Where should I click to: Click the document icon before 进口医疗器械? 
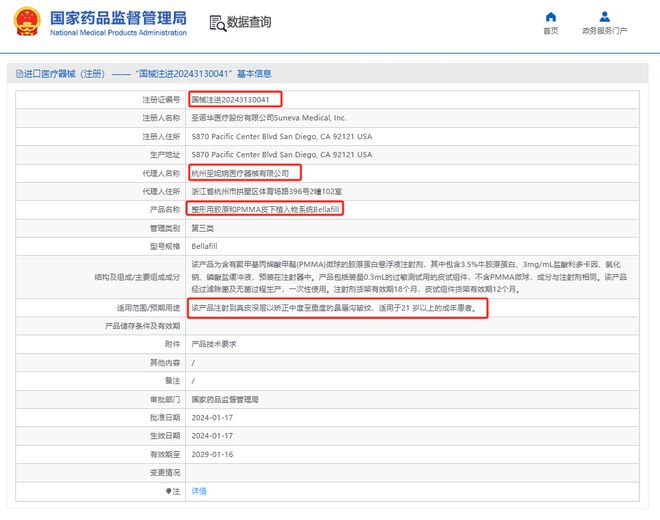(19, 74)
